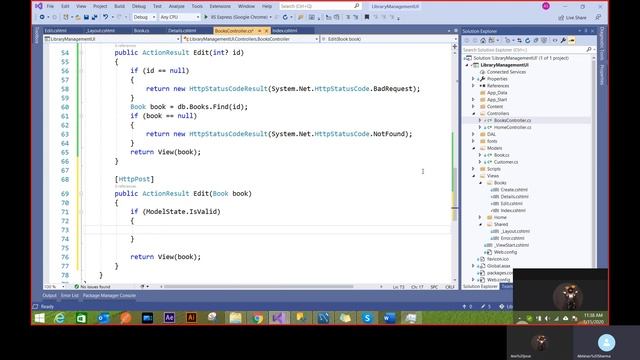Click Sync with Active Document icon
This screenshot has width=640, height=360.
(519, 40)
